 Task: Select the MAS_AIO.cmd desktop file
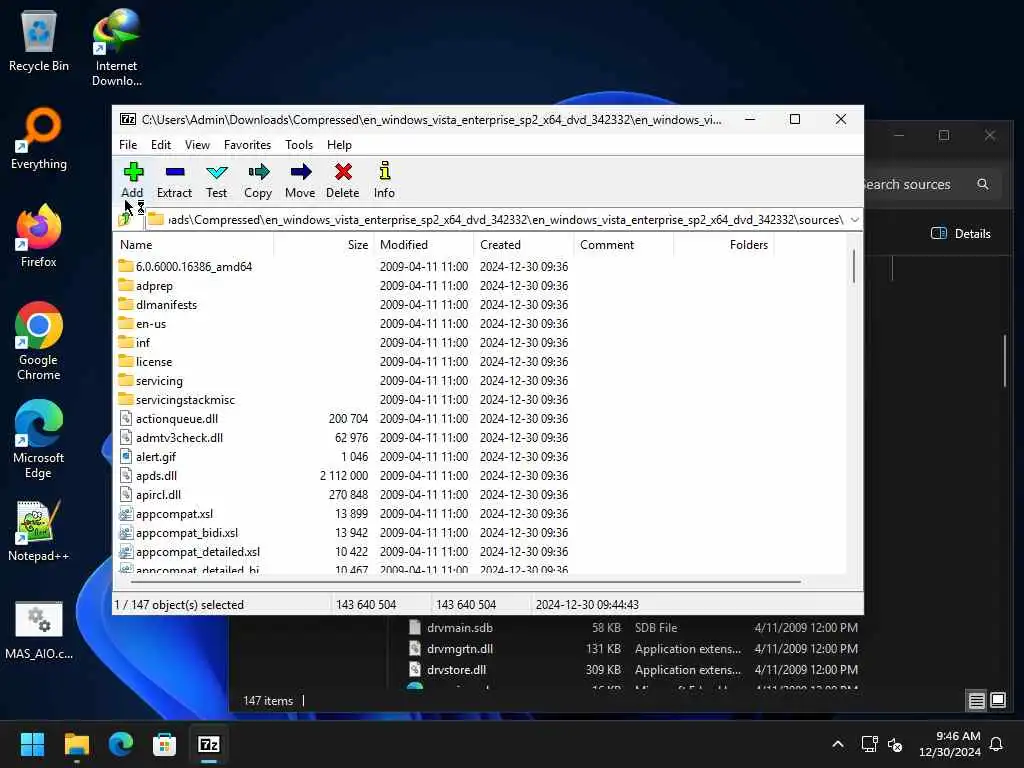(x=39, y=630)
